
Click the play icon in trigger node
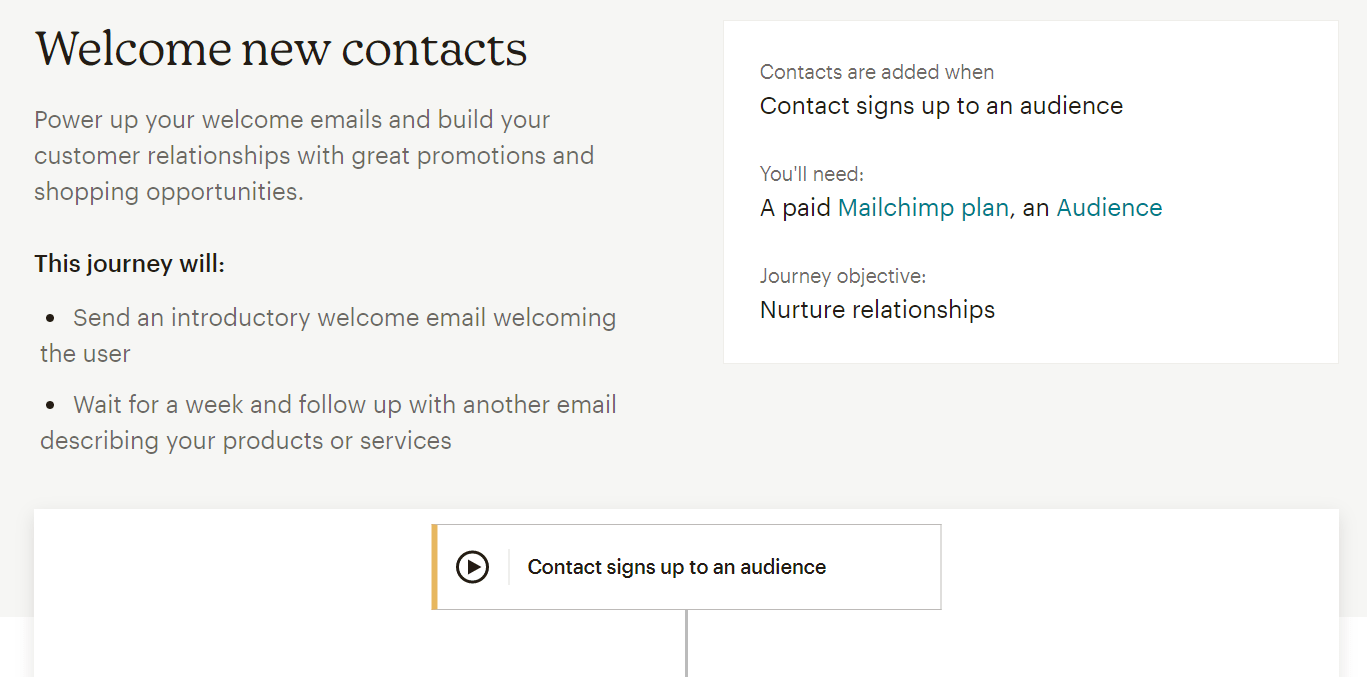coord(472,567)
